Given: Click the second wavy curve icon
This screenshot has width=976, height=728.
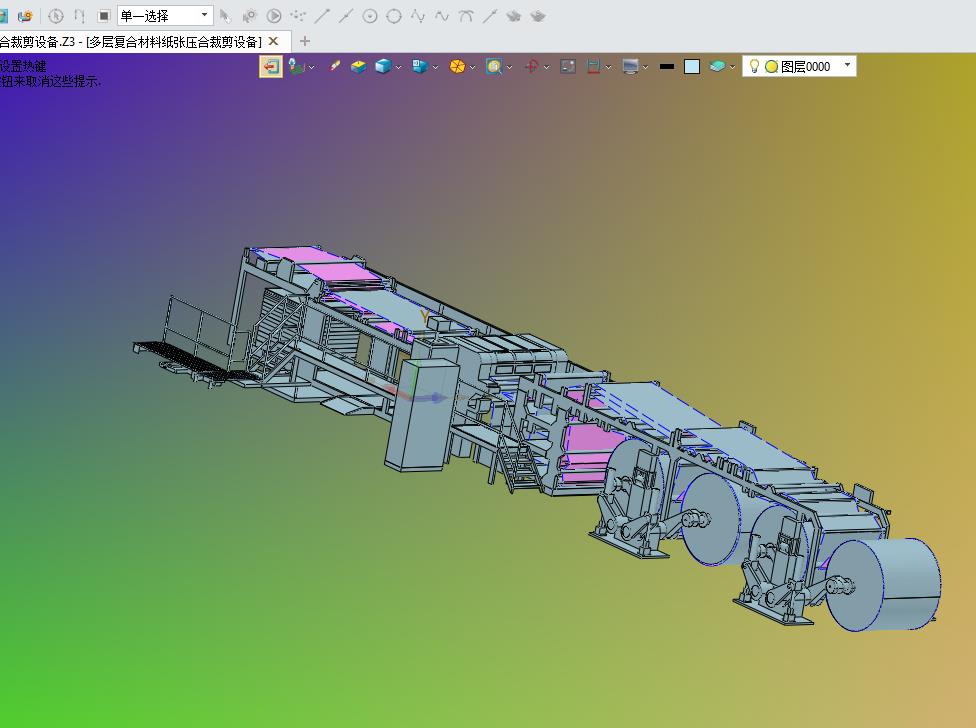Looking at the screenshot, I should pyautogui.click(x=442, y=16).
